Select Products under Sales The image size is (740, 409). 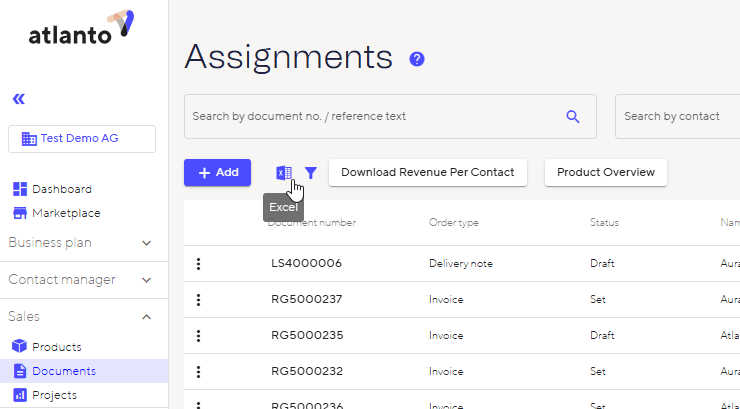(56, 347)
